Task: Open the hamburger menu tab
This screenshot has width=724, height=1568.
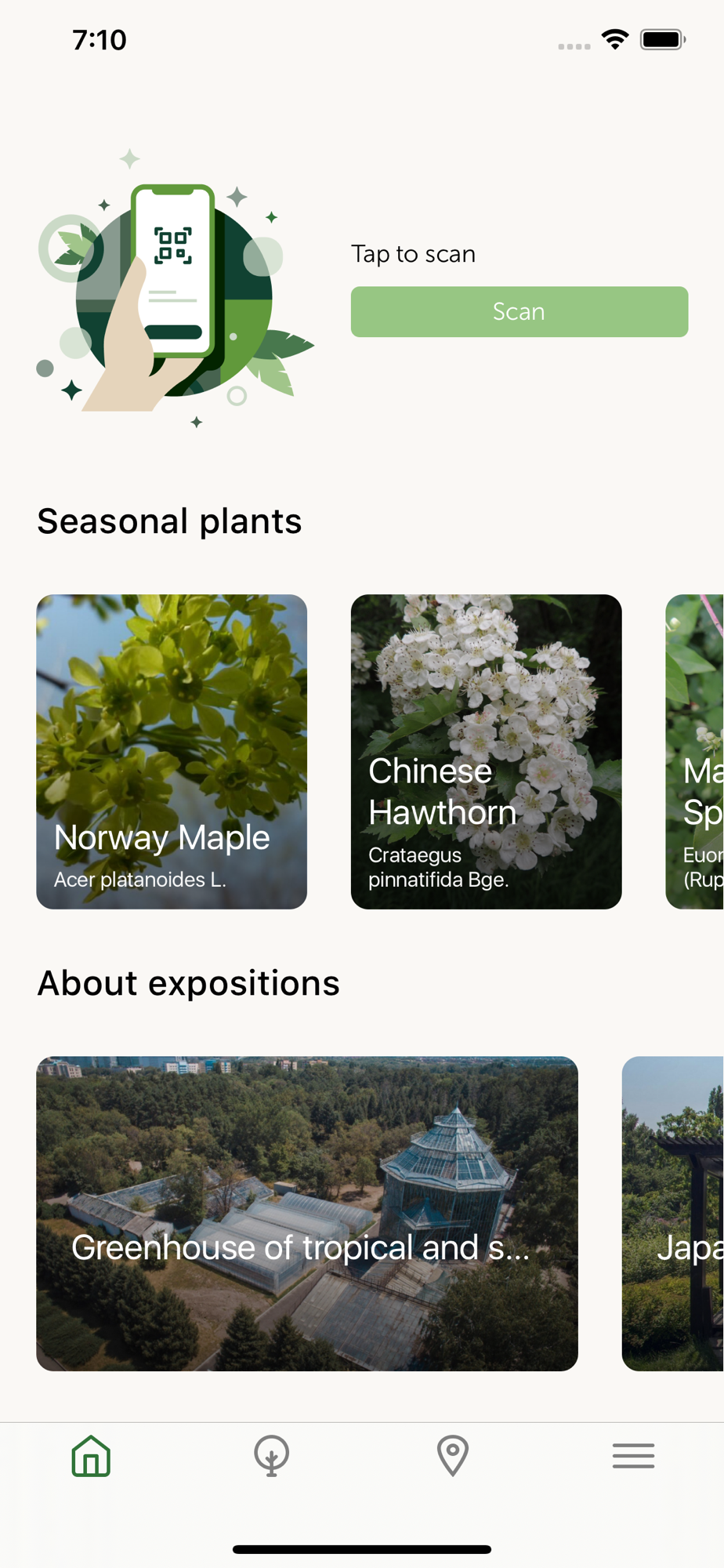Action: click(633, 1456)
